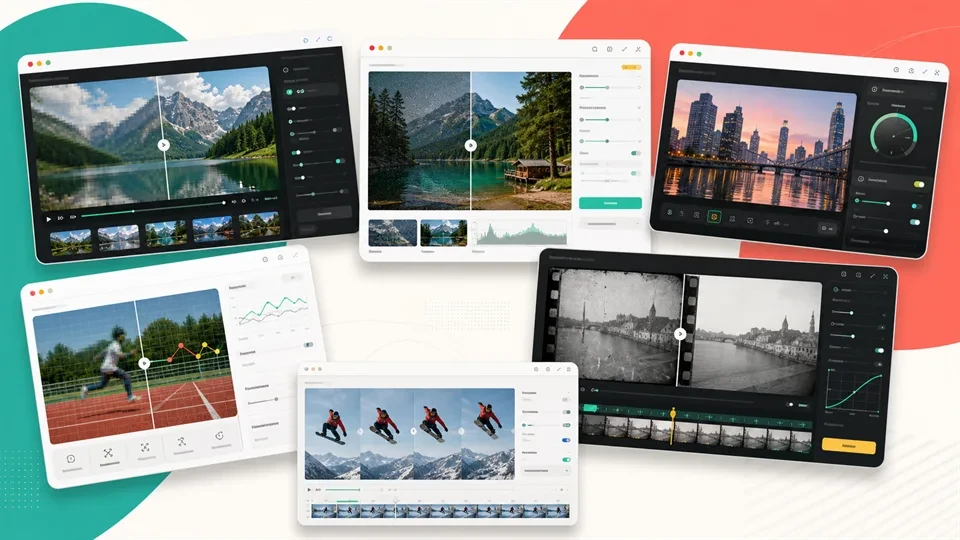
Task: Click the dark pill button ending the skyline toolbar
Action: coord(827,228)
